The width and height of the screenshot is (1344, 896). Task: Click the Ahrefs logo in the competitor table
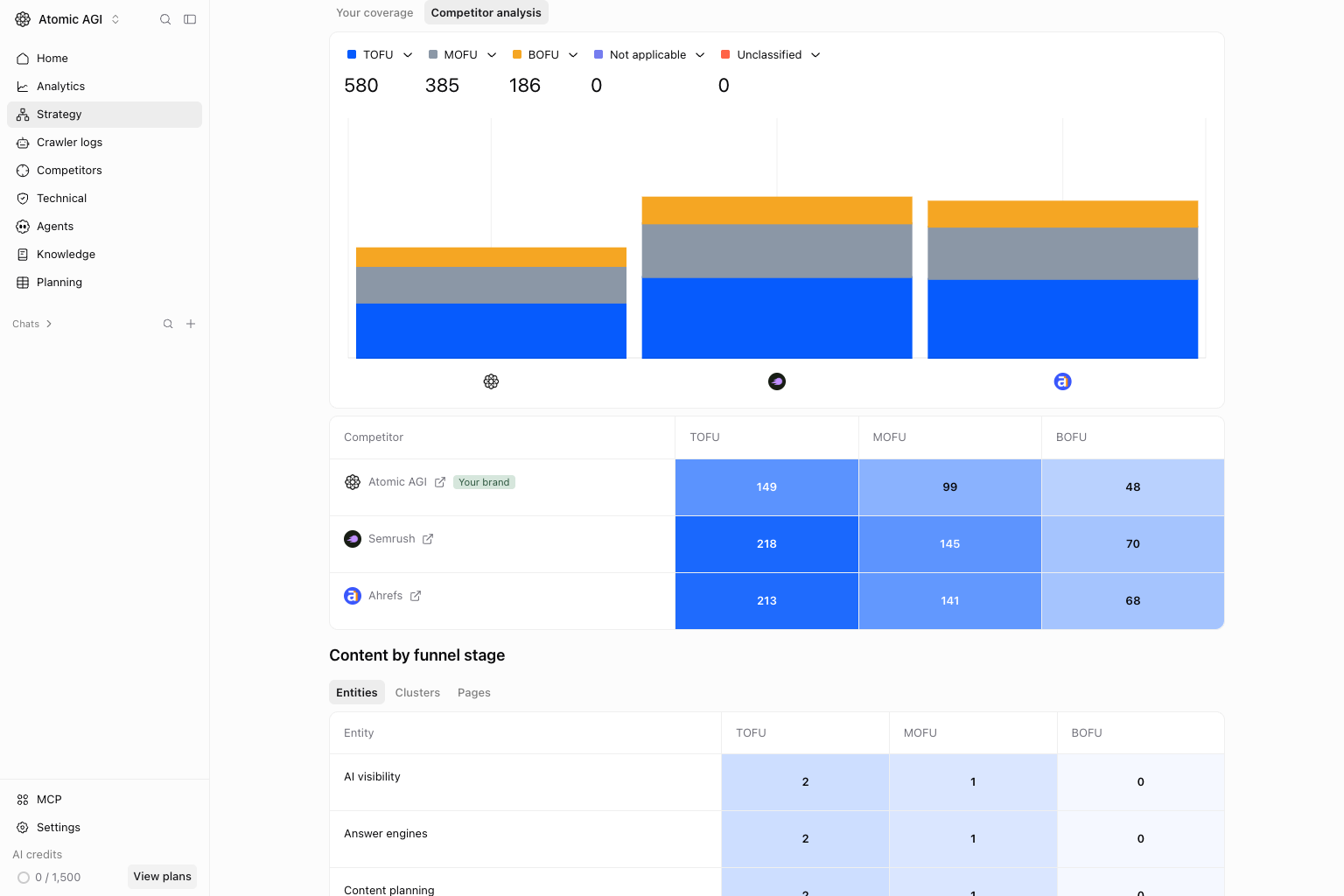tap(353, 596)
